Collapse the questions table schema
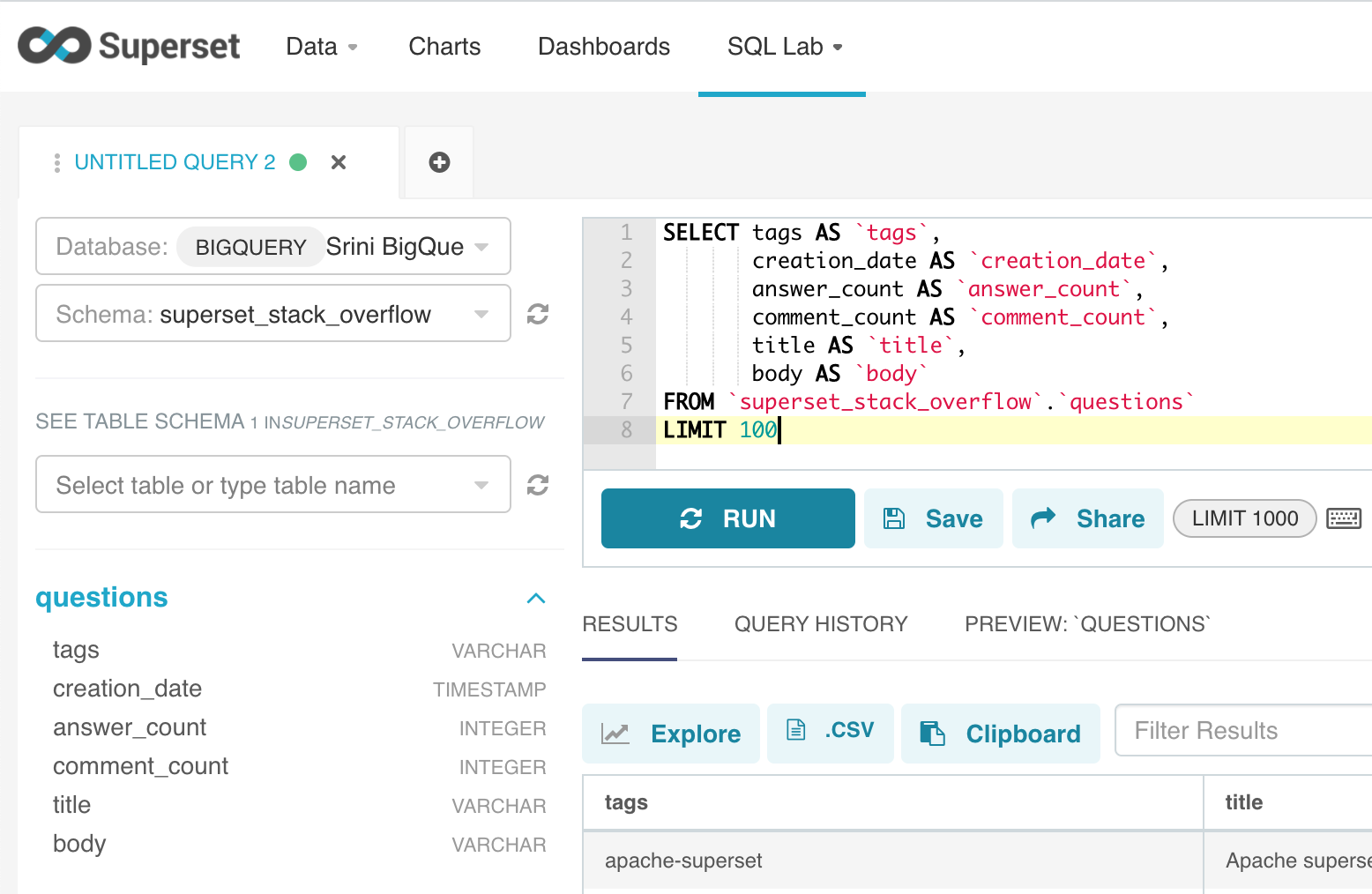 click(x=535, y=598)
